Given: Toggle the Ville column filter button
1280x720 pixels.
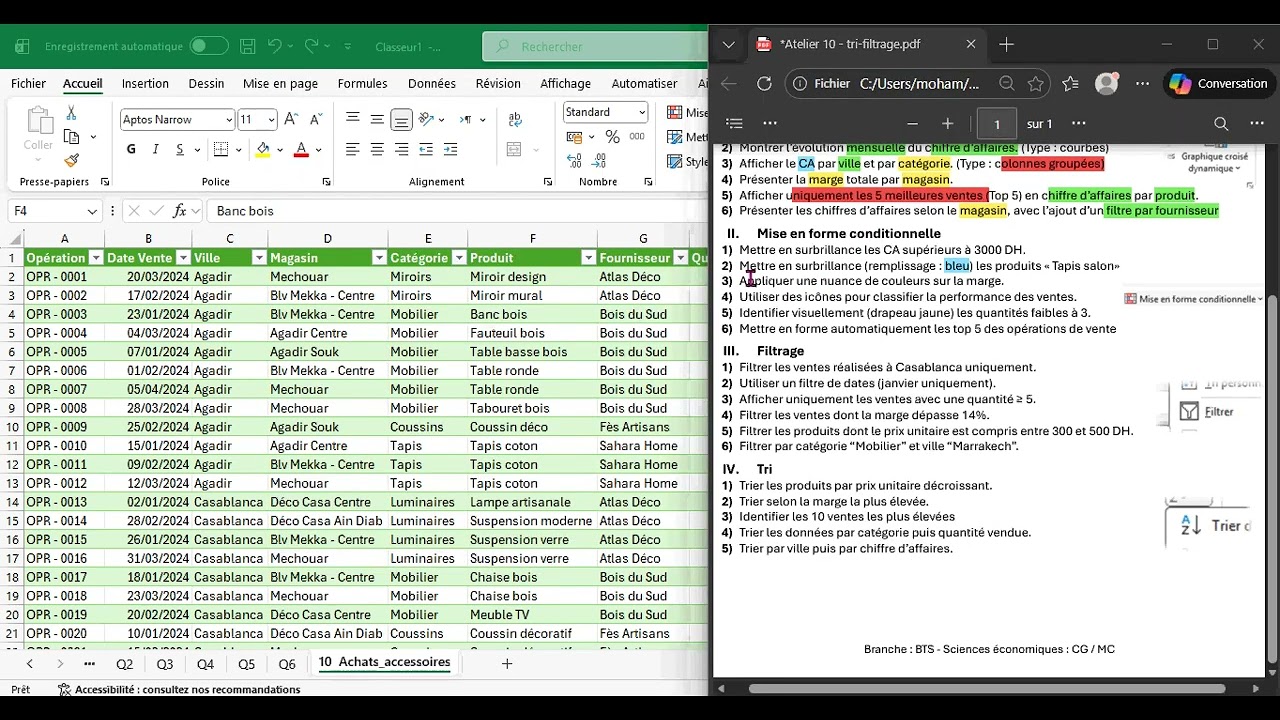Looking at the screenshot, I should 258,258.
